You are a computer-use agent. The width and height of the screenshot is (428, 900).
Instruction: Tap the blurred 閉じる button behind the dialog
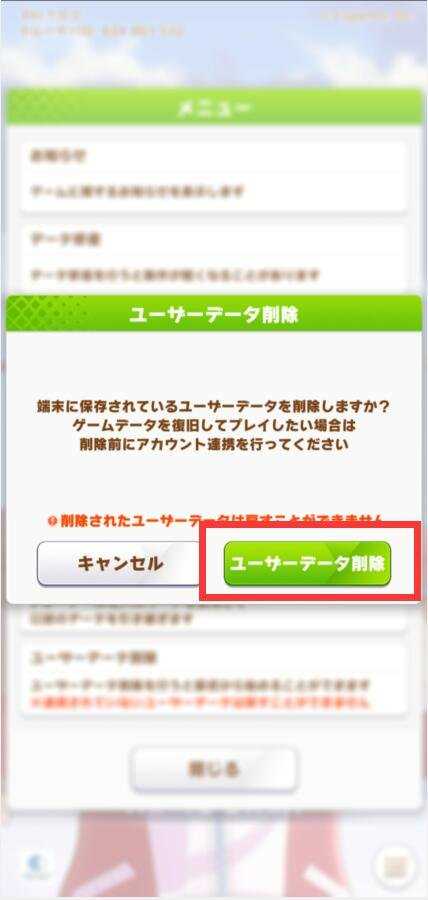[x=214, y=769]
